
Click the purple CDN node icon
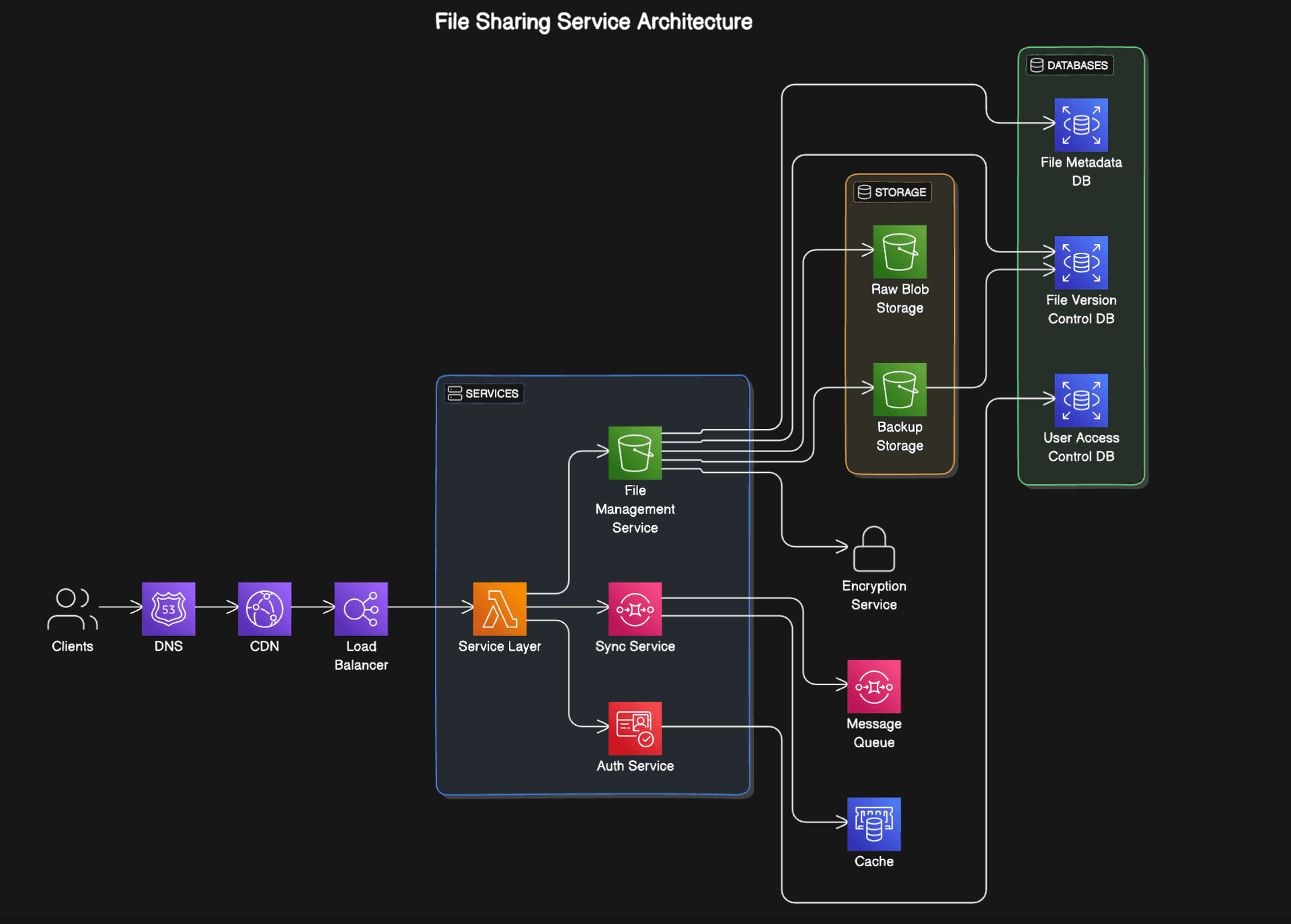coord(264,609)
